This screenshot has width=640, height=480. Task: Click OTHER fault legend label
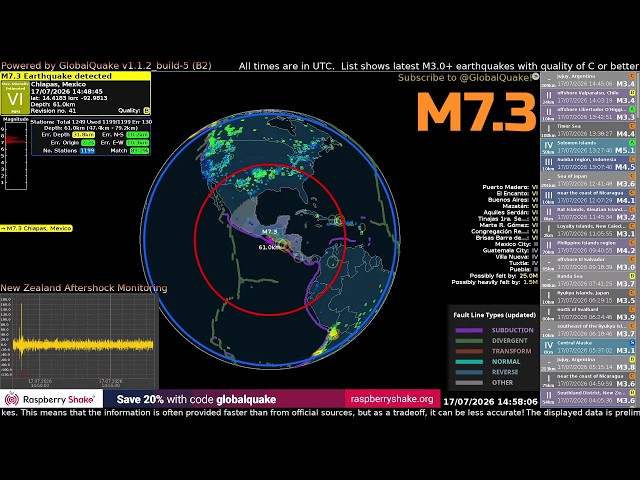[502, 382]
